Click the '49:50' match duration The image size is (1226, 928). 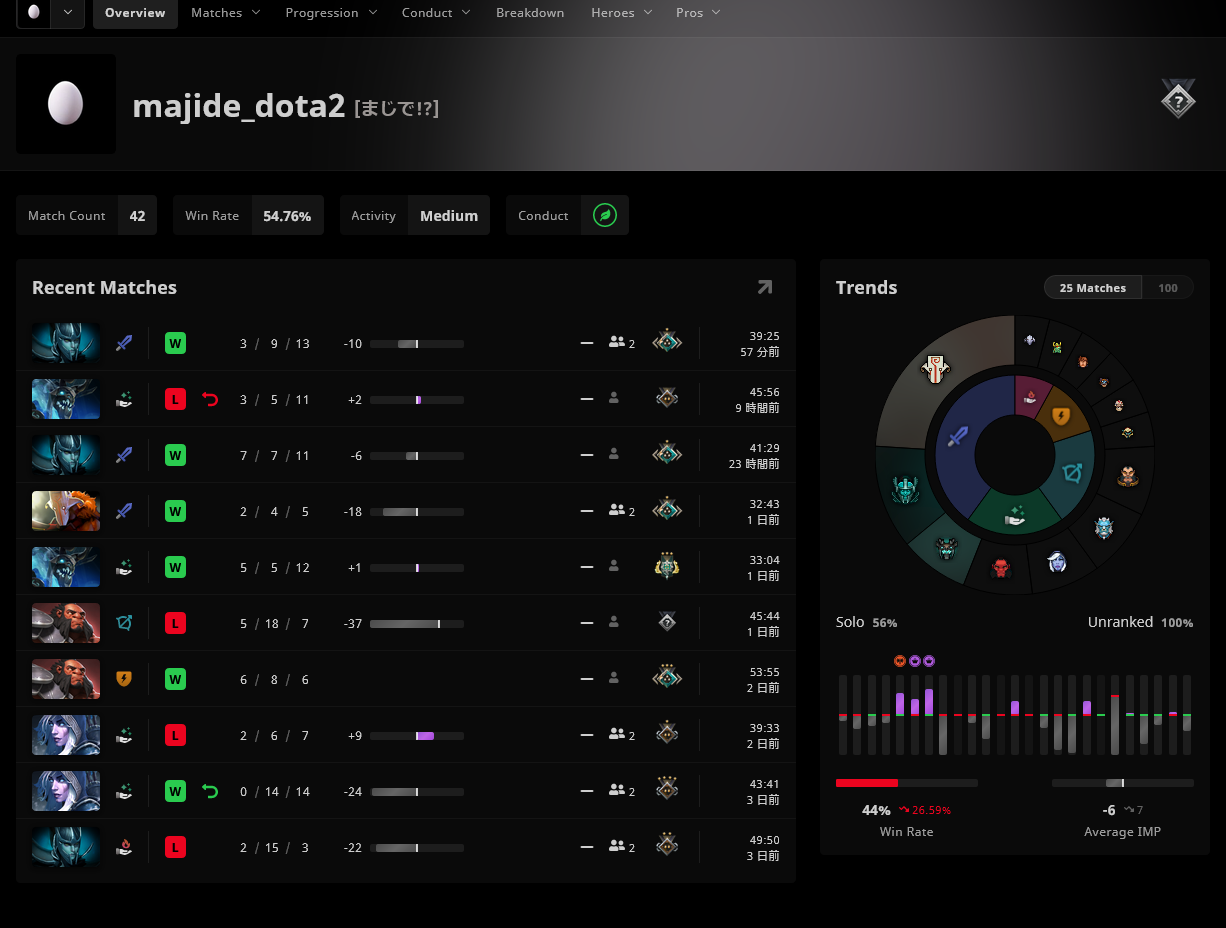tap(765, 840)
